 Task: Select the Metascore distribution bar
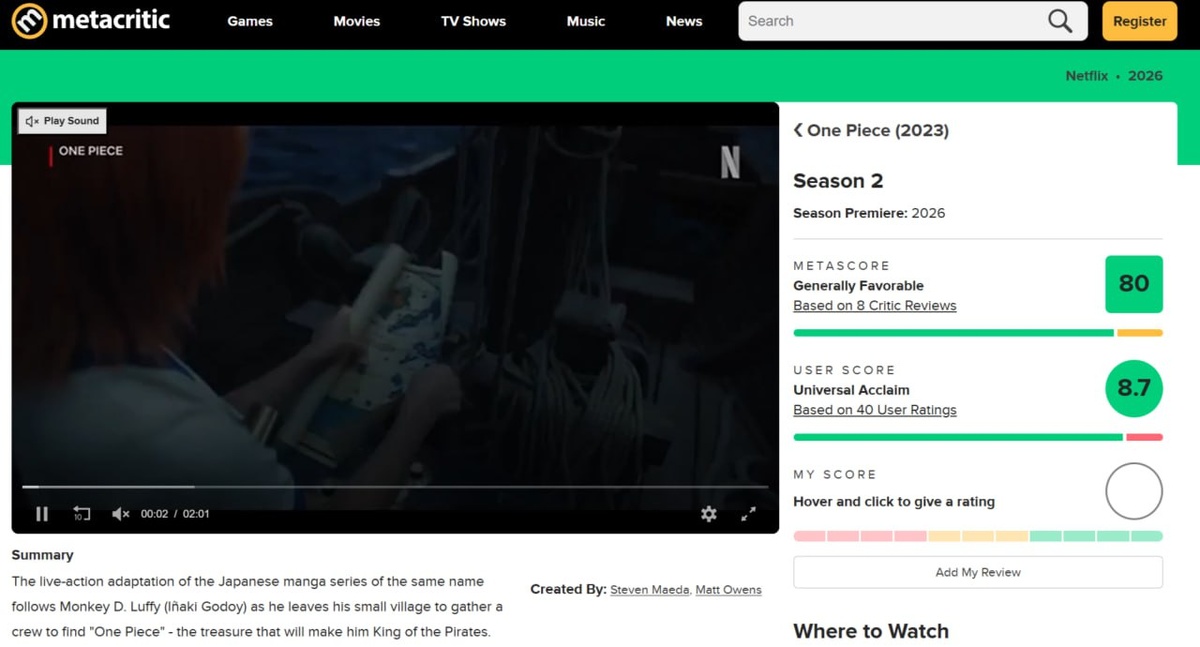pyautogui.click(x=978, y=333)
